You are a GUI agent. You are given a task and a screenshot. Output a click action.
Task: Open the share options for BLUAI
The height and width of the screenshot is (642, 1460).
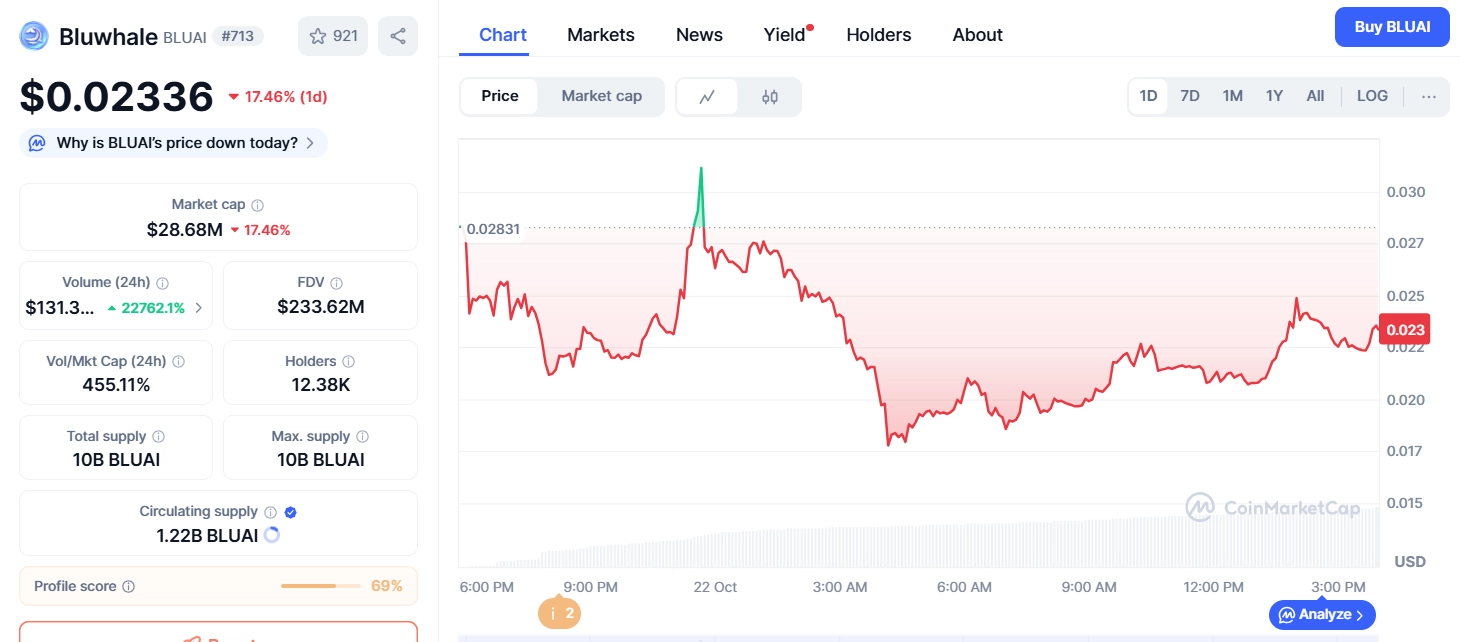point(397,35)
